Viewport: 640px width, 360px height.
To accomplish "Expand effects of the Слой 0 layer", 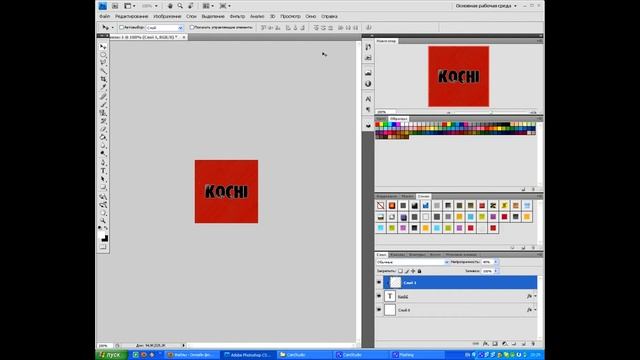I will 535,310.
